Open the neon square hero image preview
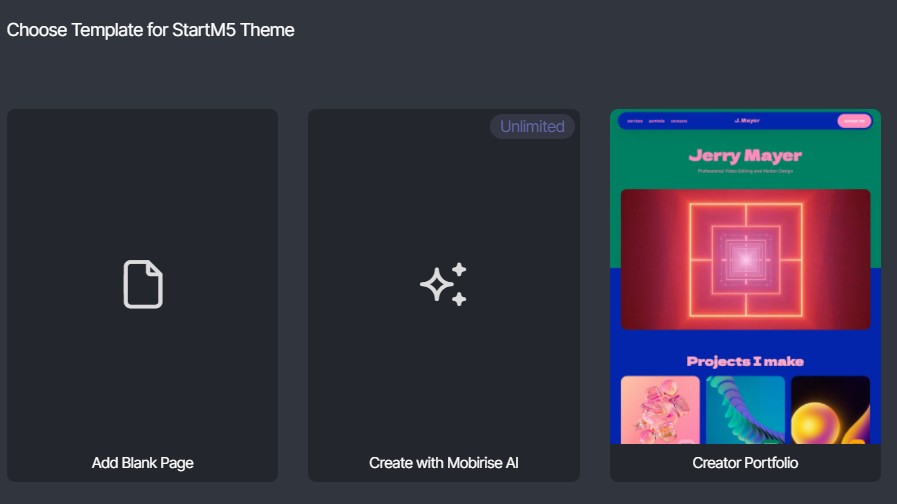The height and width of the screenshot is (504, 897). 745,259
